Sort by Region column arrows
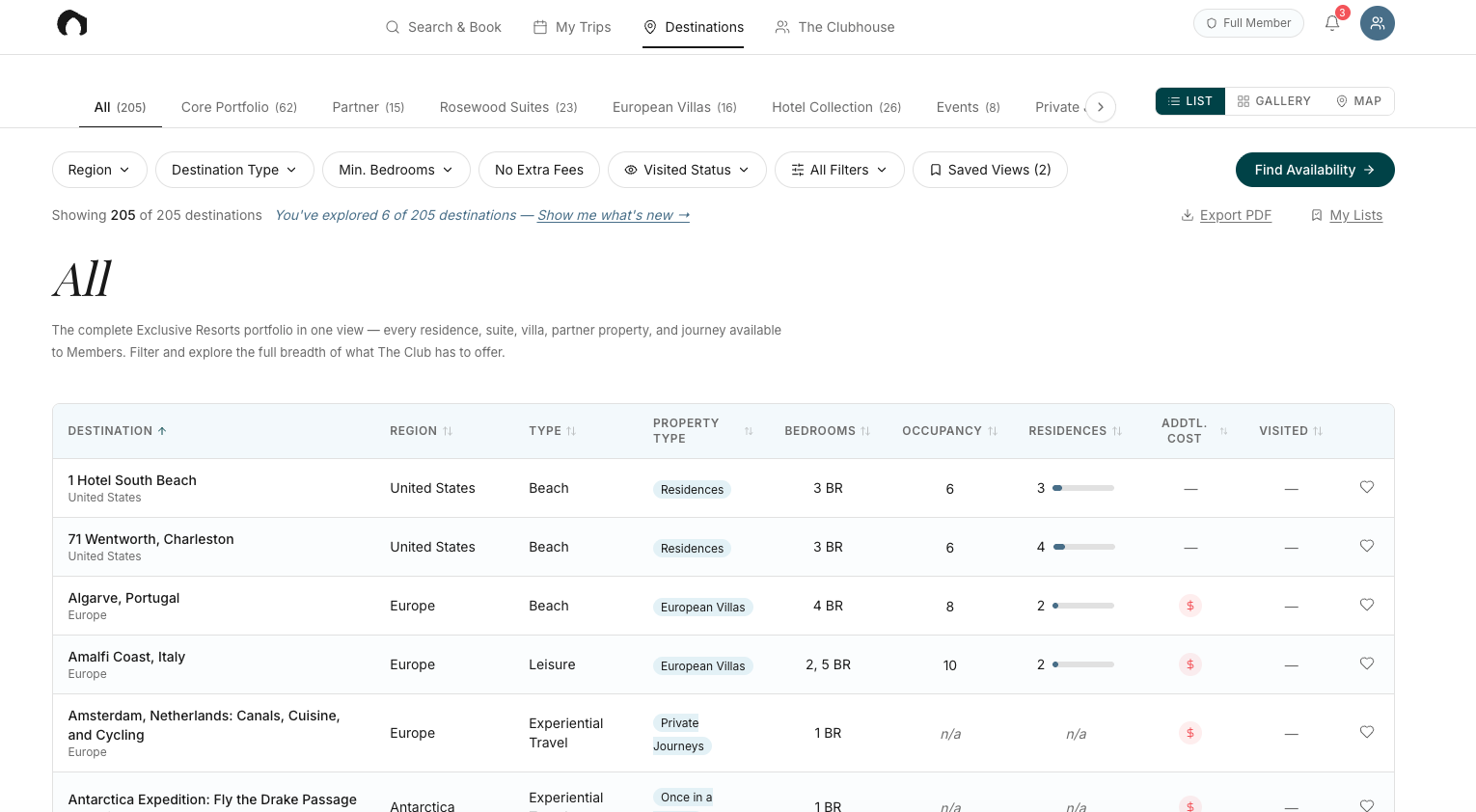This screenshot has width=1476, height=812. [448, 431]
